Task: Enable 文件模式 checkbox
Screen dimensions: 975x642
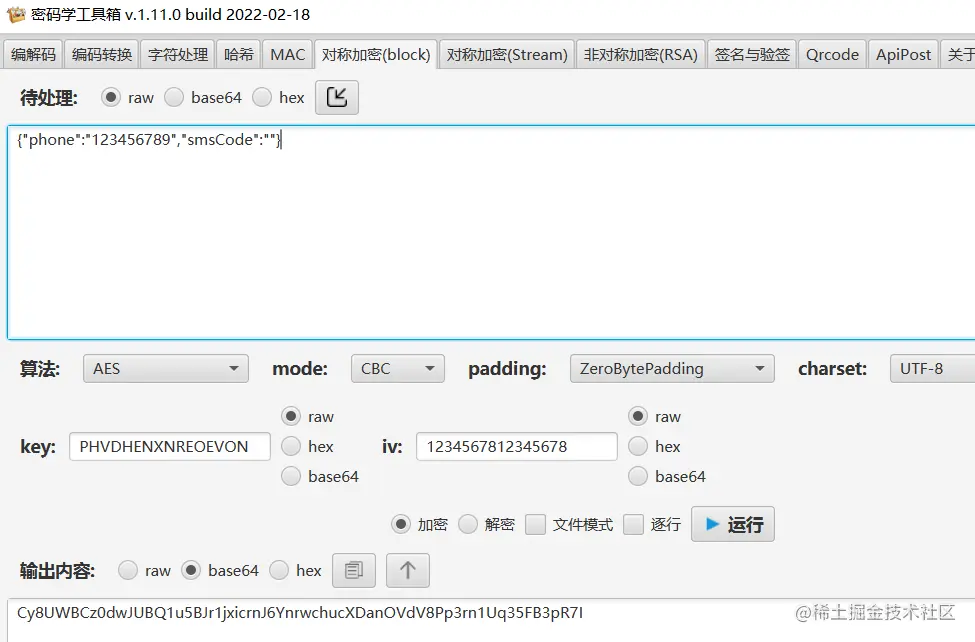Action: (x=535, y=524)
